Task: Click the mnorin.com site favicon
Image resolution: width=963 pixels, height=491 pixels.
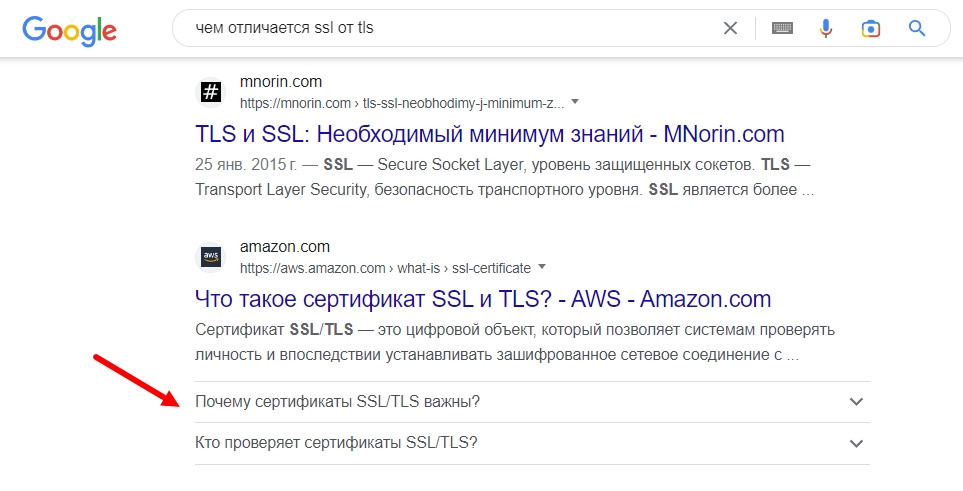Action: [211, 92]
